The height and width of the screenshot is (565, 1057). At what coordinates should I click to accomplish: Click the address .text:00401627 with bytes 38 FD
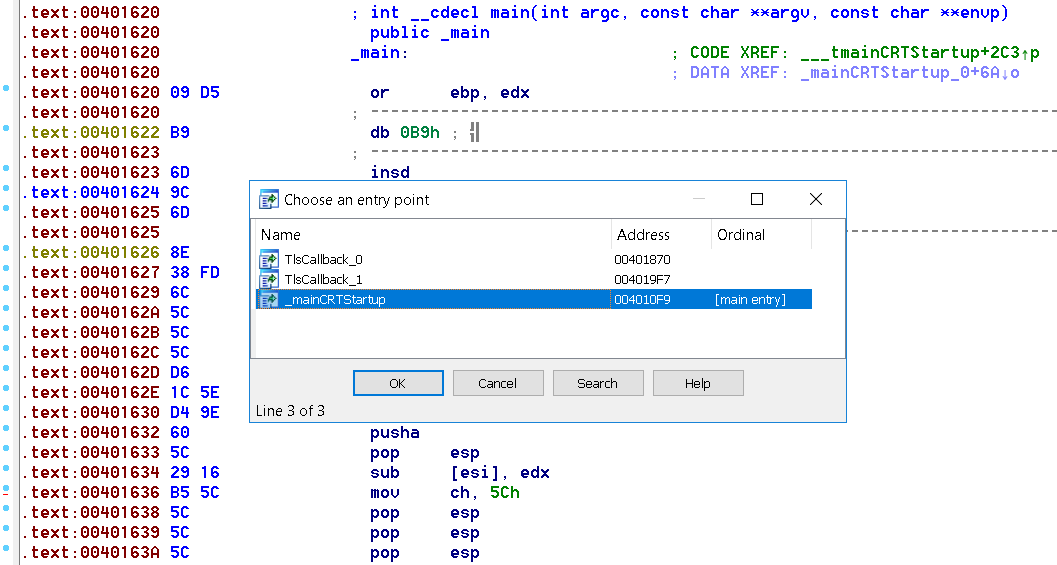point(90,272)
